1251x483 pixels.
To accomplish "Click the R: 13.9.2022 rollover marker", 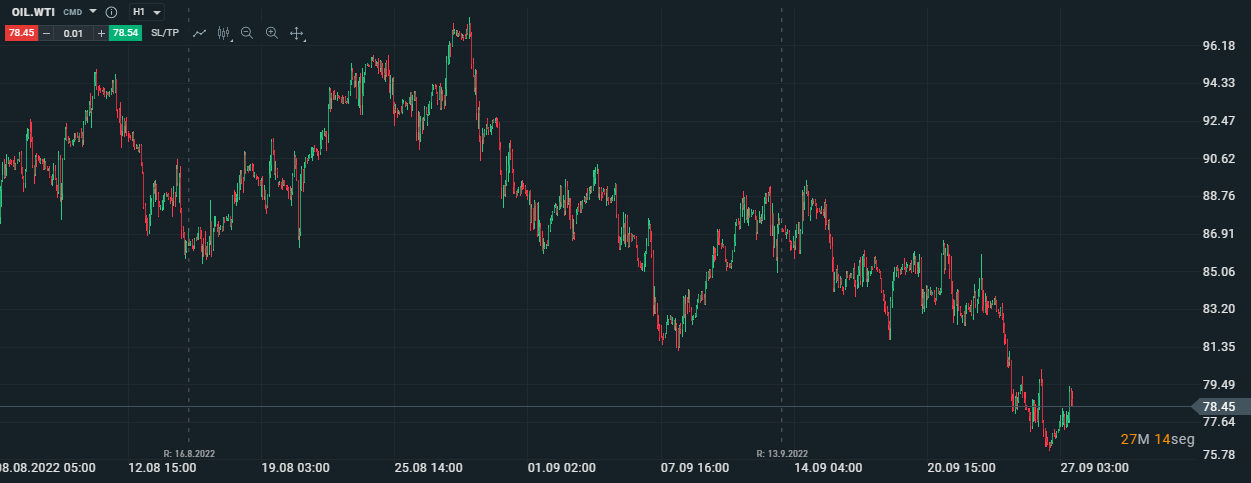I will click(x=782, y=453).
